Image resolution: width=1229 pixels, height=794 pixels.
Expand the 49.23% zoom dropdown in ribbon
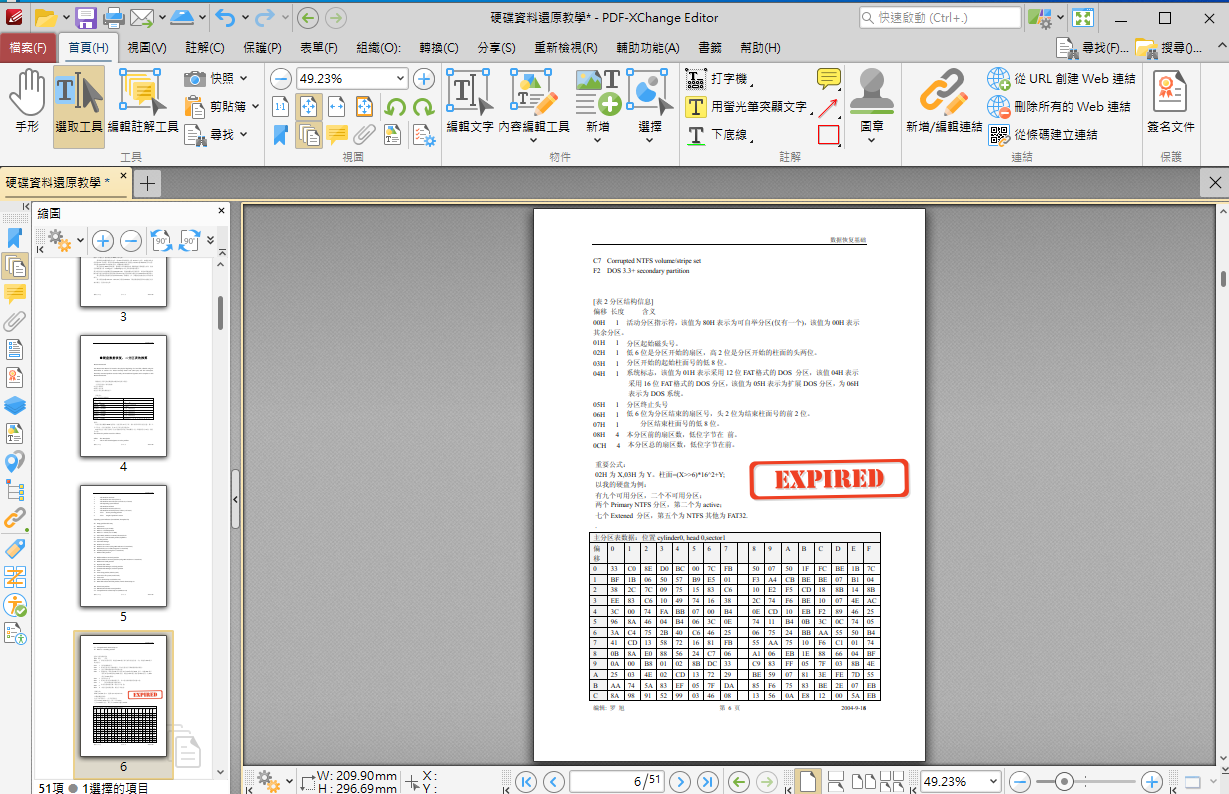pos(401,79)
